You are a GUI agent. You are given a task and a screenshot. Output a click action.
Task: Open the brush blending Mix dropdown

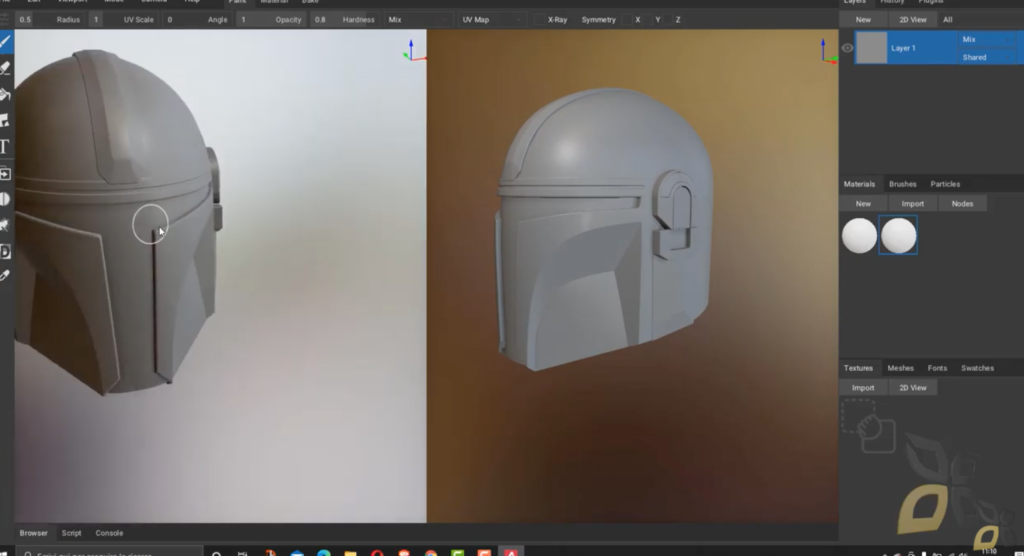418,20
